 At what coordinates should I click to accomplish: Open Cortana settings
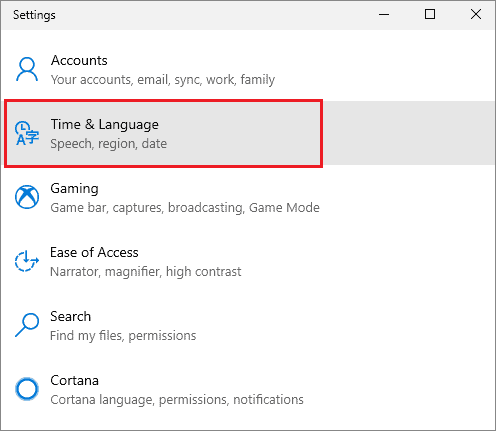click(248, 389)
